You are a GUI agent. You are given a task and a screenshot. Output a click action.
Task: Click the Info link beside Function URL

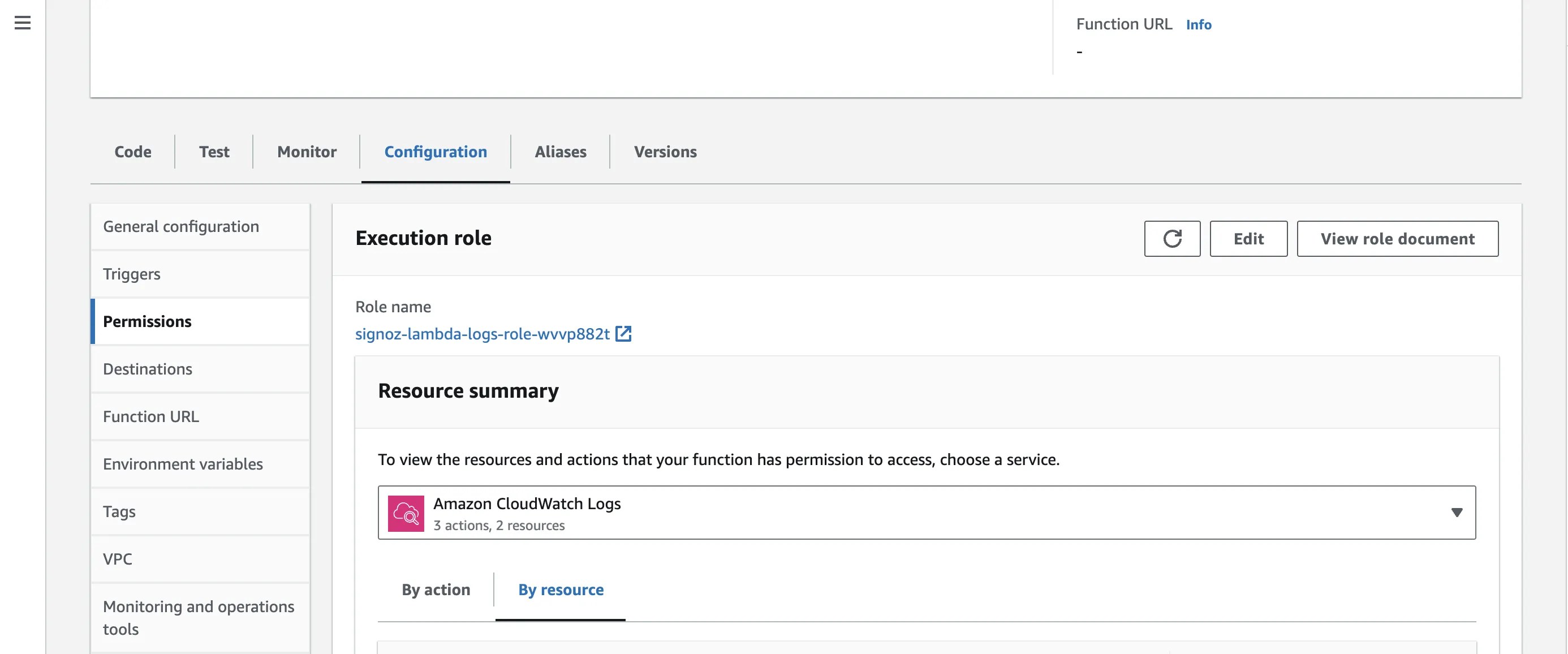tap(1198, 24)
